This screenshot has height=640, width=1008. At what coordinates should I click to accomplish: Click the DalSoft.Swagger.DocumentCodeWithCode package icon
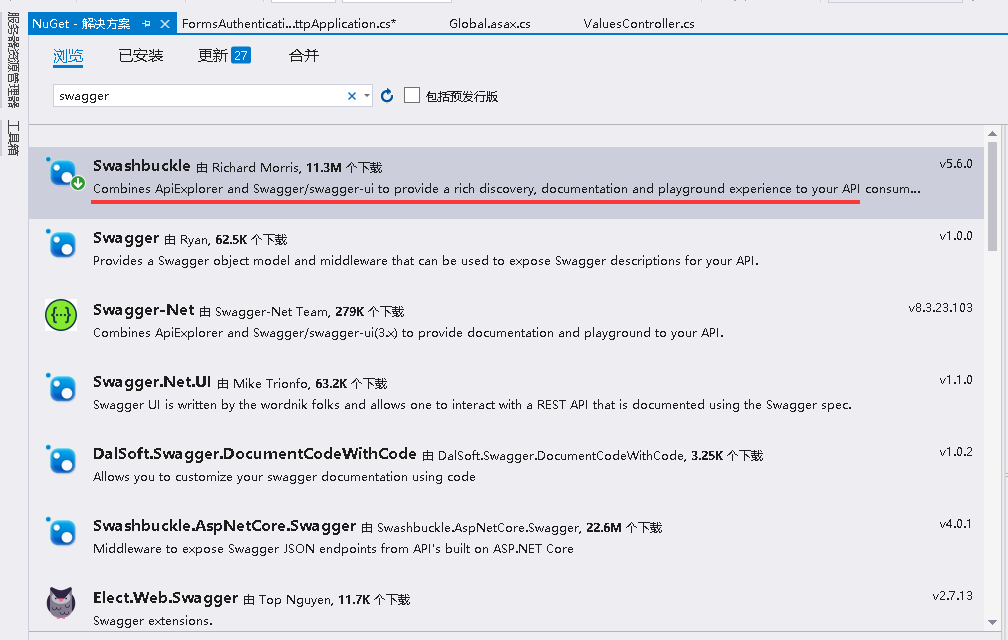tap(62, 460)
